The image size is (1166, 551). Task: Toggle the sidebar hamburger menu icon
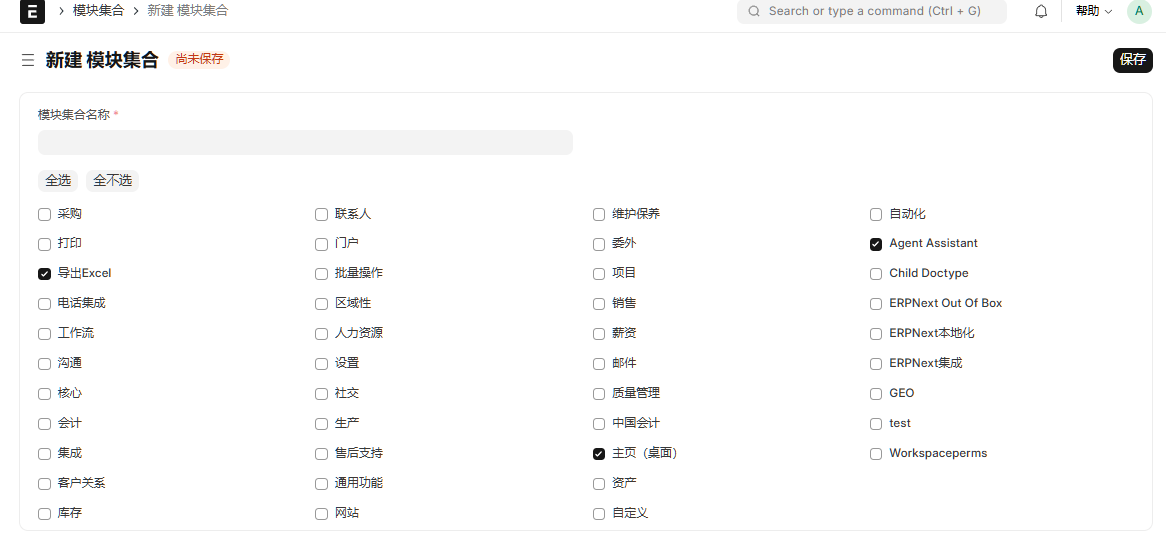tap(28, 60)
